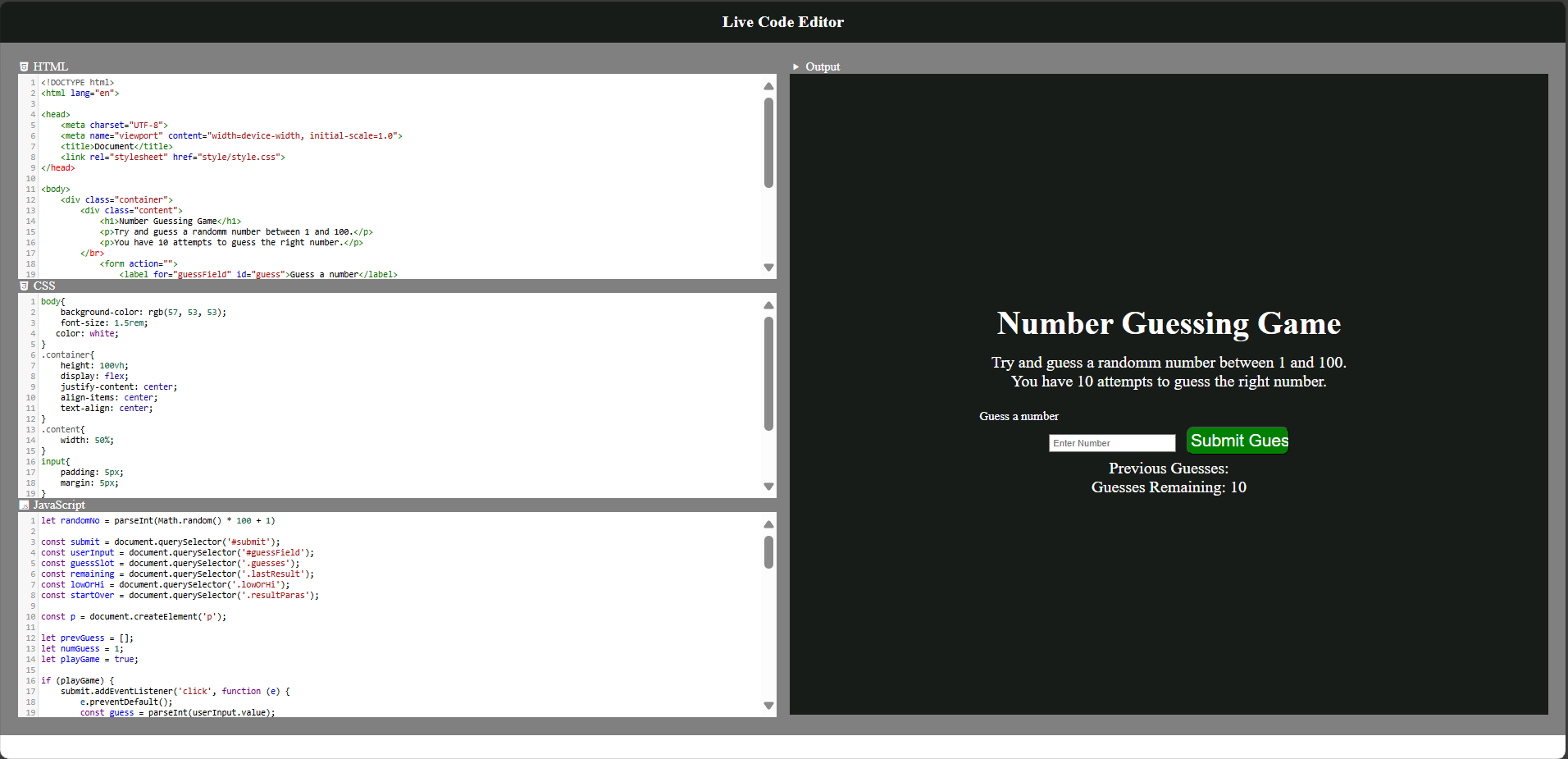
Task: Click the 'Guesses Remaining: 10' text
Action: pyautogui.click(x=1169, y=487)
